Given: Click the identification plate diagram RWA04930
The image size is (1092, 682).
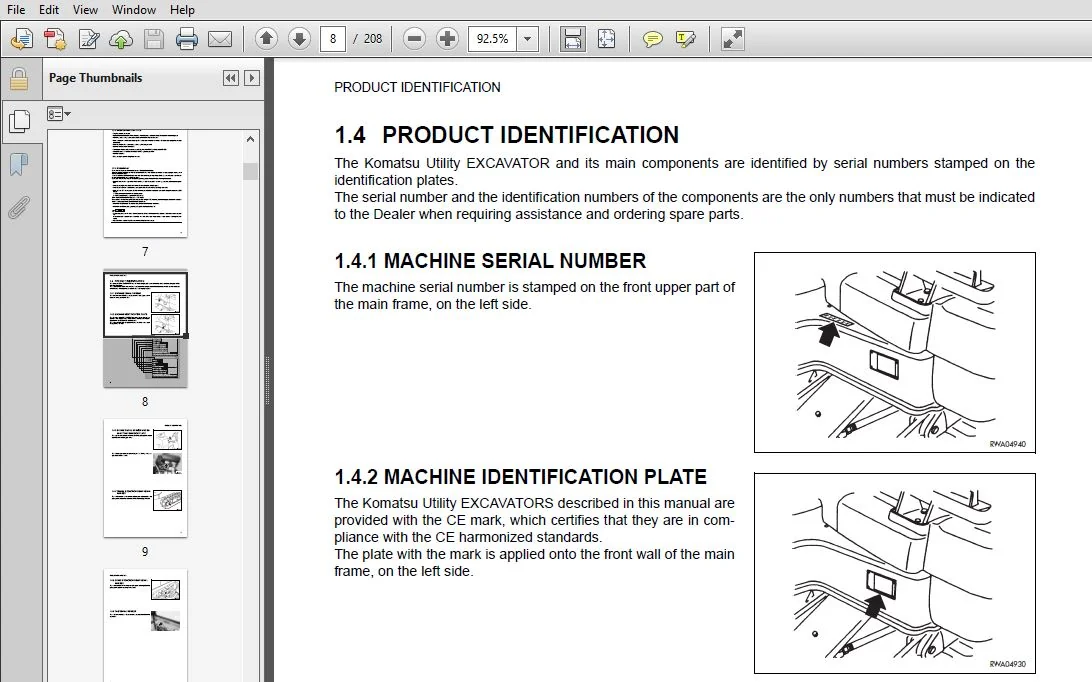Looking at the screenshot, I should 895,573.
